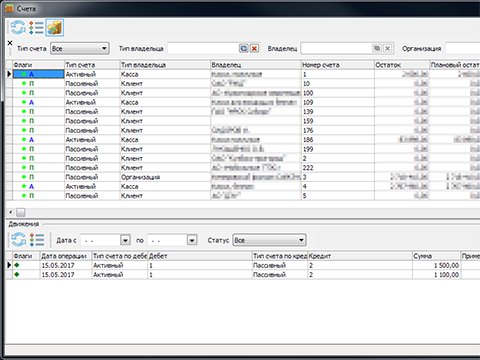Select the movement row with sum 1 100,00
The height and width of the screenshot is (360, 480).
coord(243,275)
